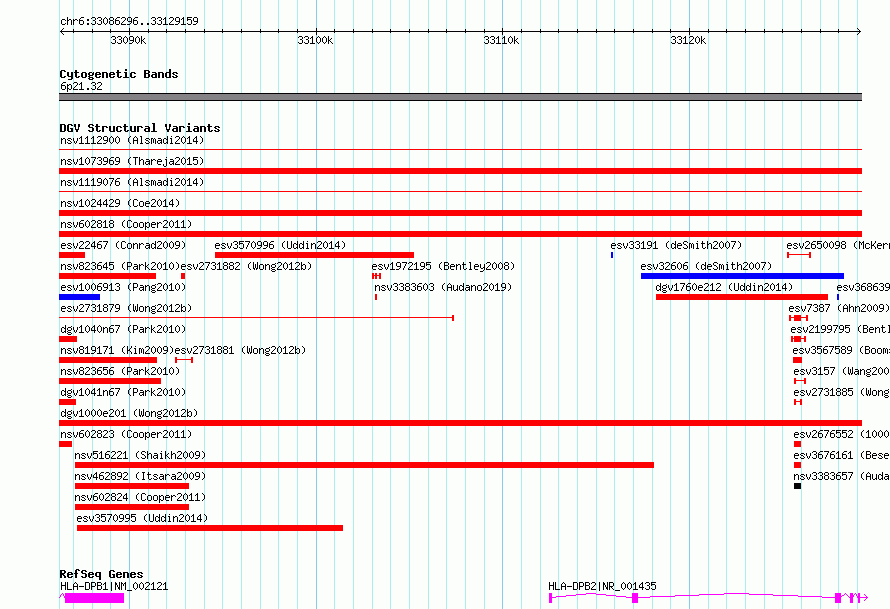Click the esv368639 variant label
890x609 pixels.
tap(863, 287)
